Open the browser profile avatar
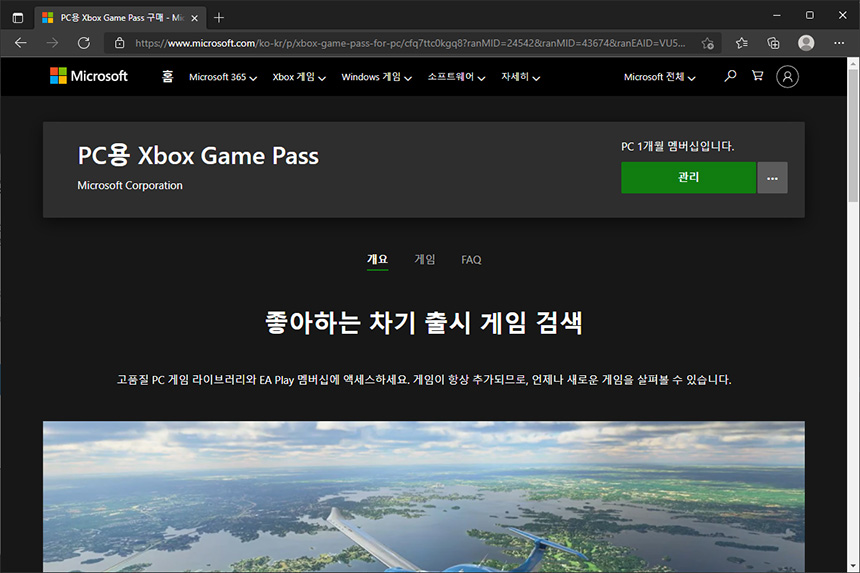 (x=806, y=43)
